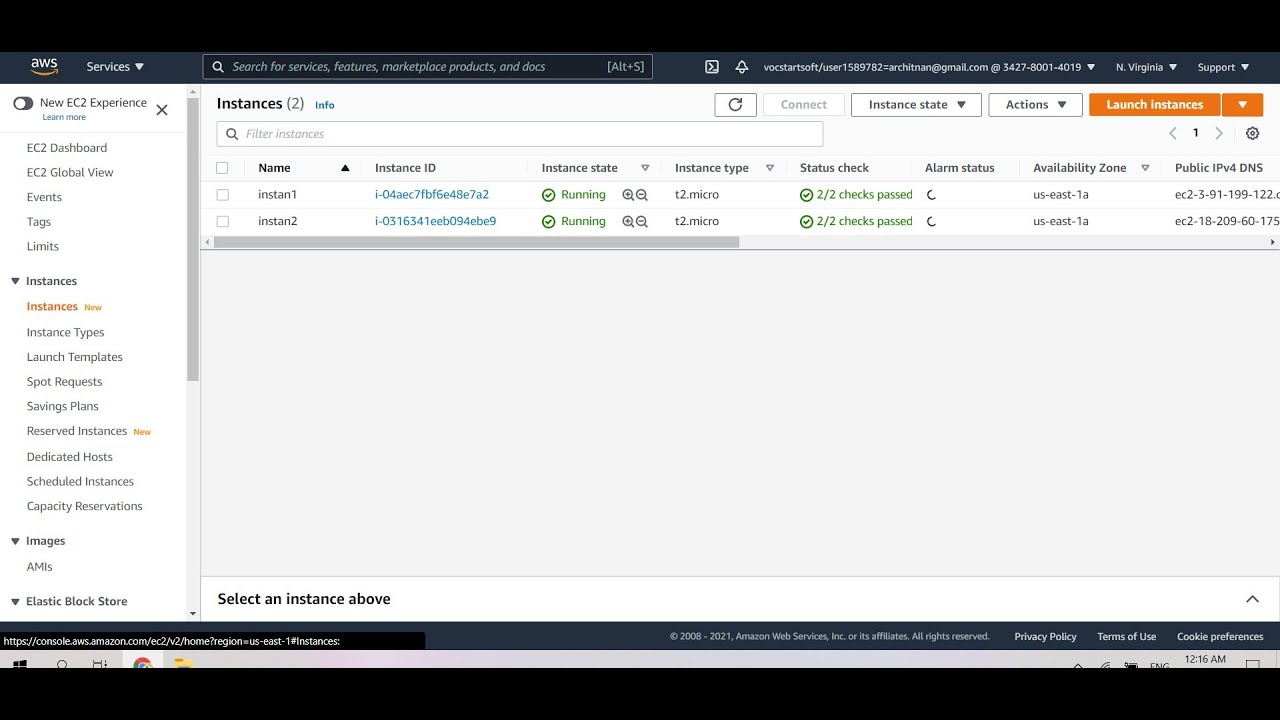Open the notifications bell icon
1280x720 pixels.
pos(741,67)
